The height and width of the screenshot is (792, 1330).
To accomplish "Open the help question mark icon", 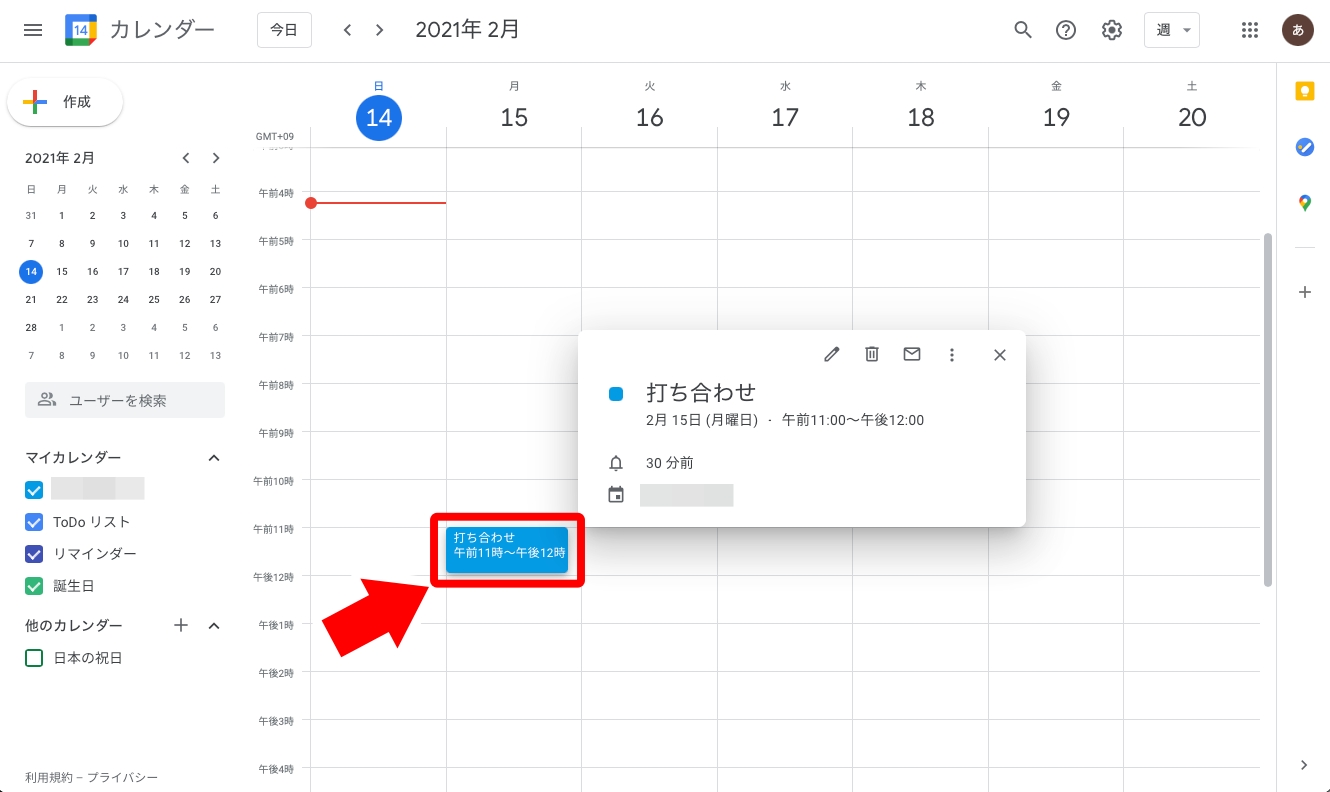I will [1066, 30].
